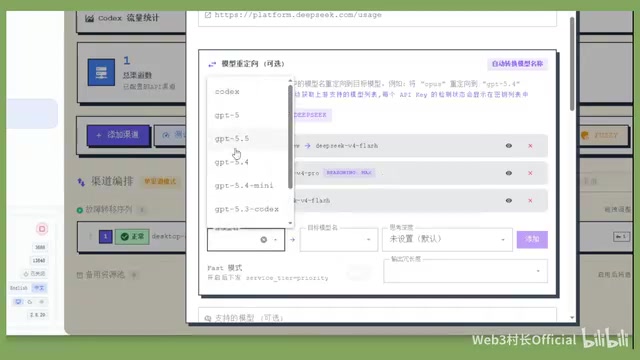Screen dimensions: 640x360
Task: Delete the v4-pro REASONING MAX mapping with red X
Action: (x=530, y=173)
